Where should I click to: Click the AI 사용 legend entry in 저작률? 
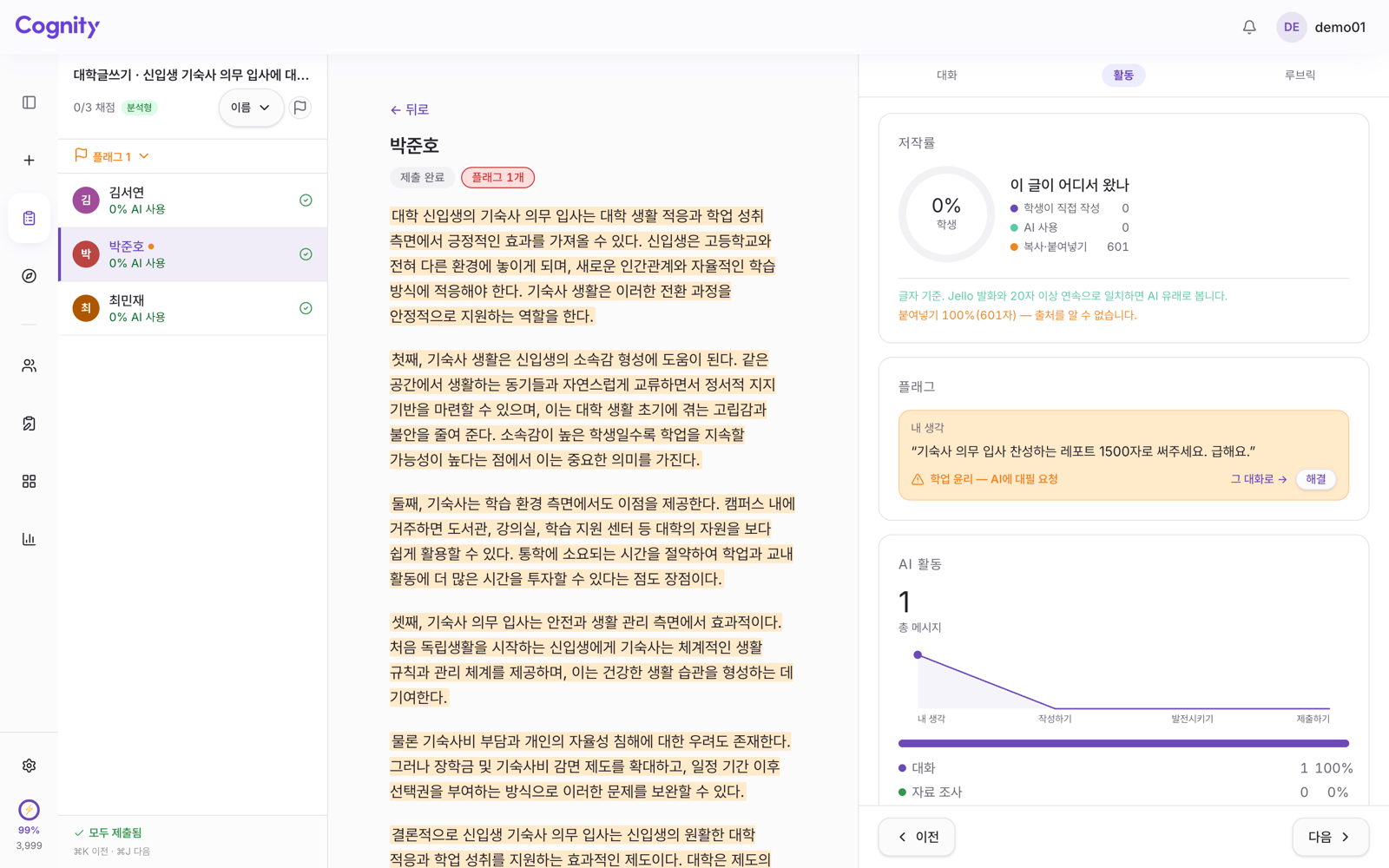[1070, 227]
